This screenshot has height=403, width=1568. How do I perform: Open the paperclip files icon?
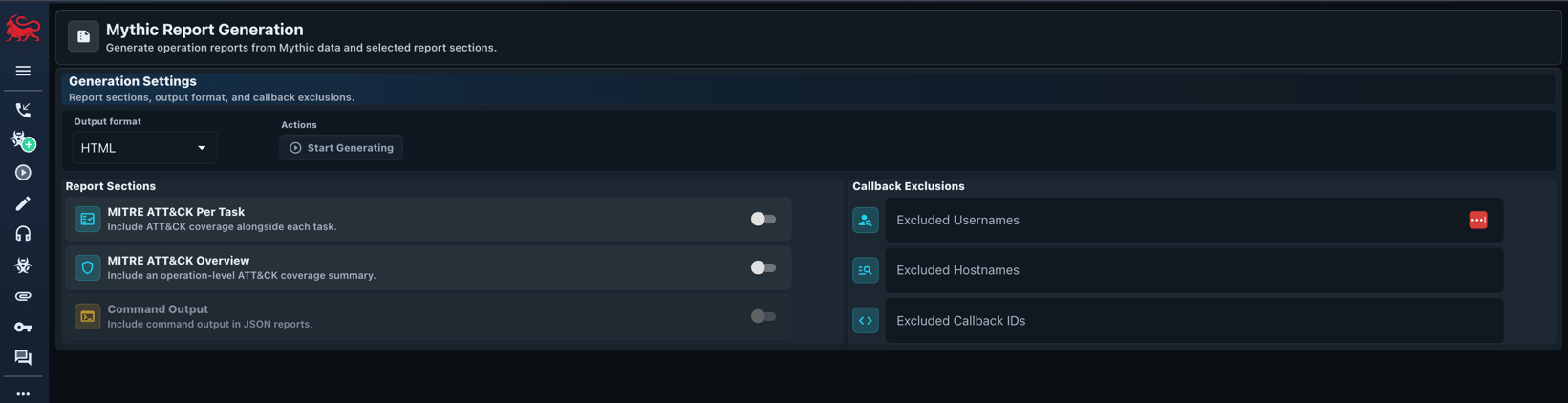23,296
